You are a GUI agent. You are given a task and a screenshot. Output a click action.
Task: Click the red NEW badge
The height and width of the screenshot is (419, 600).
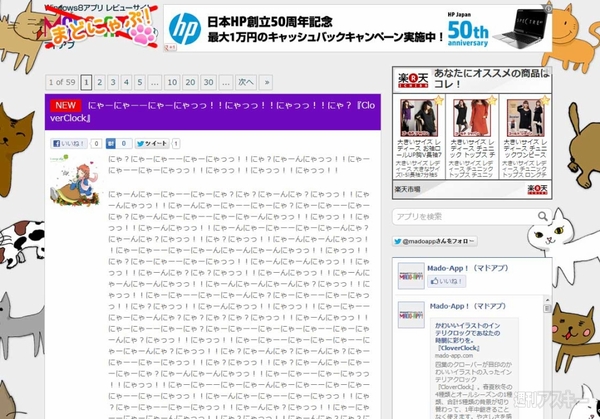65,105
